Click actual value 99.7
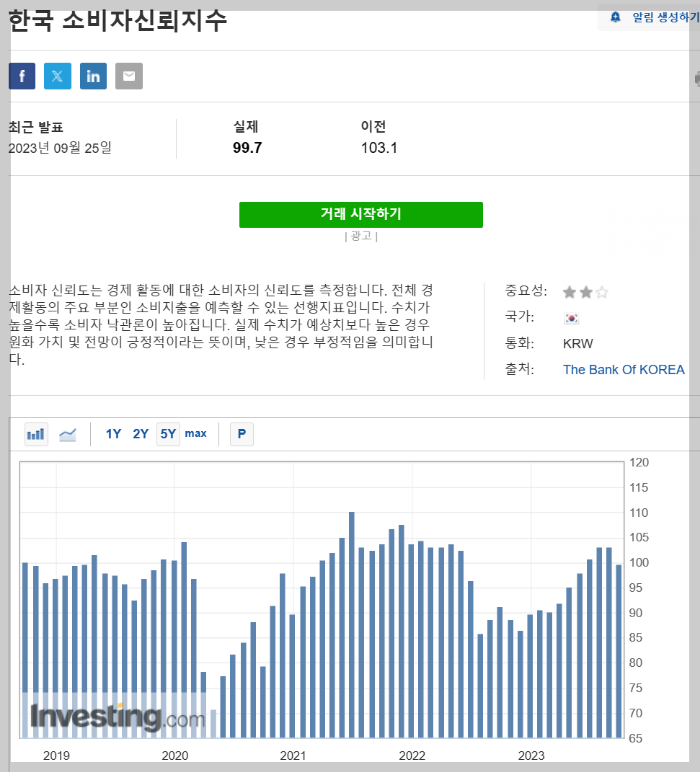Screen dimensions: 700x772 click(x=247, y=148)
